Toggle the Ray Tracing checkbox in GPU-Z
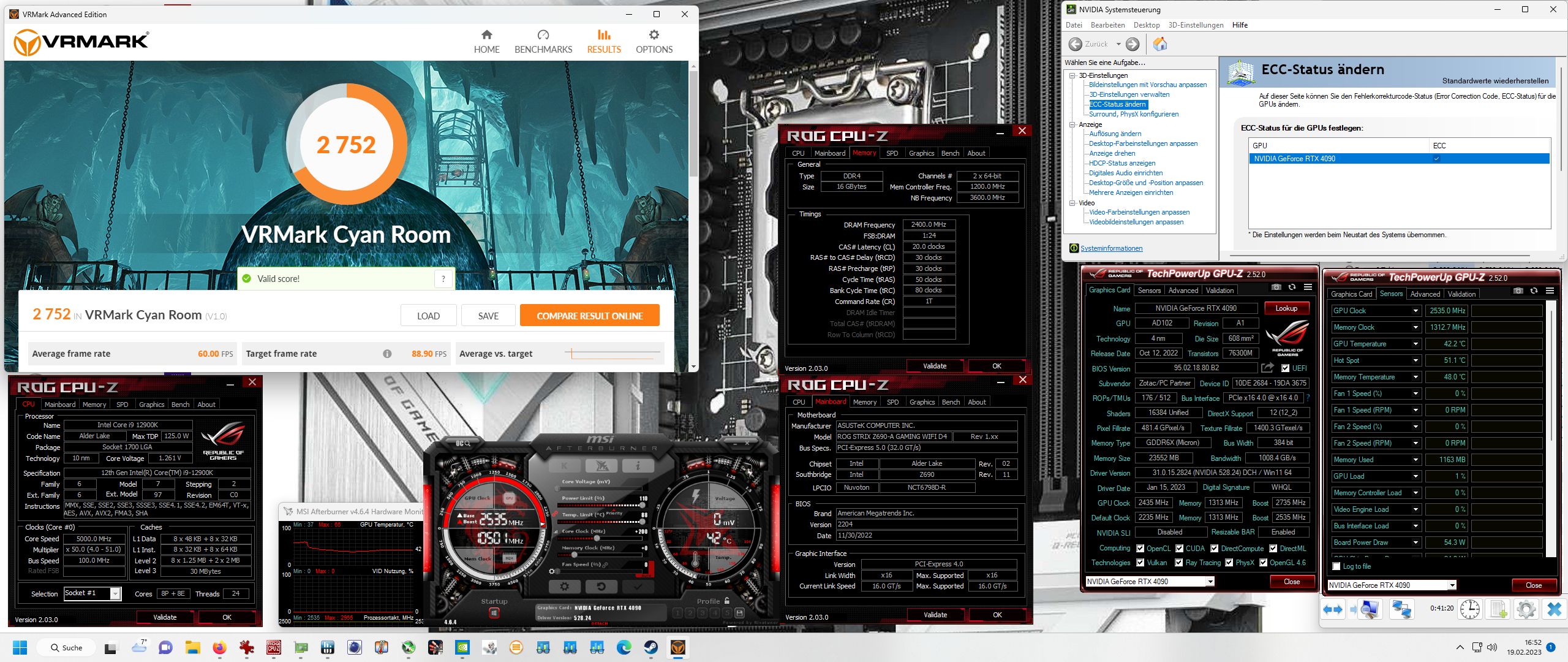Viewport: 1568px width, 662px height. tap(1179, 563)
